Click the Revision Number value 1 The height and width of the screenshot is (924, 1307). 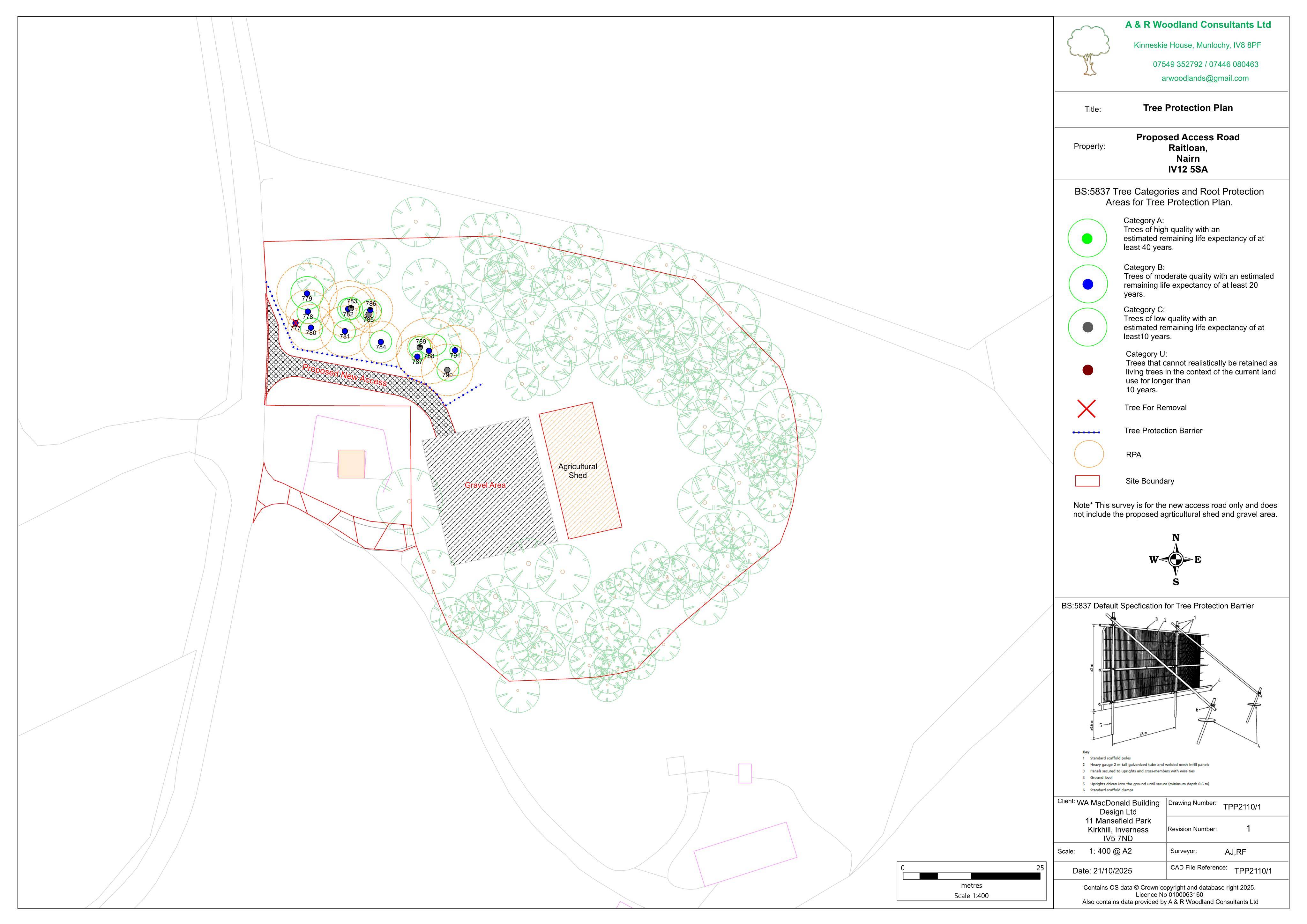pos(1248,828)
